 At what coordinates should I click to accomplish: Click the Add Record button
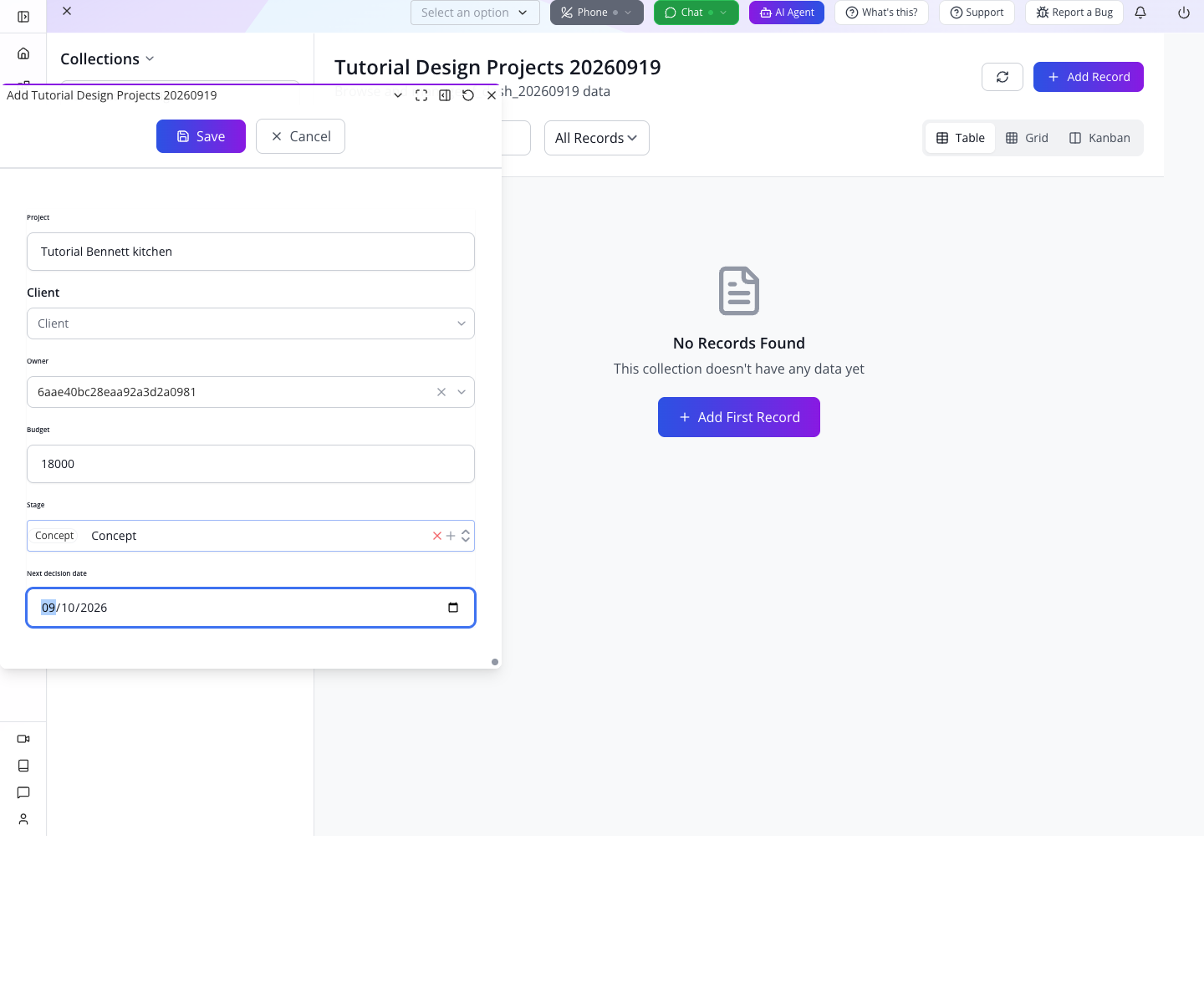[x=1089, y=77]
